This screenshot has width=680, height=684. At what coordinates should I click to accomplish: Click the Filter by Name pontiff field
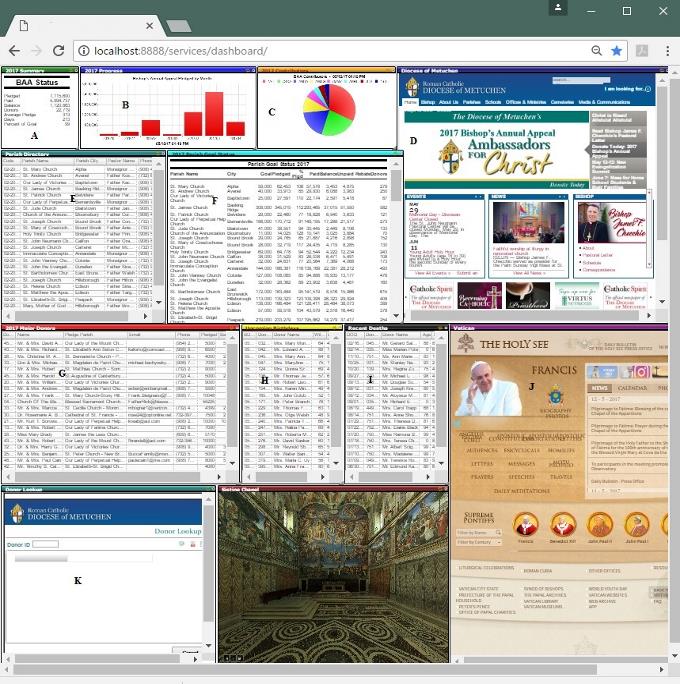point(478,532)
